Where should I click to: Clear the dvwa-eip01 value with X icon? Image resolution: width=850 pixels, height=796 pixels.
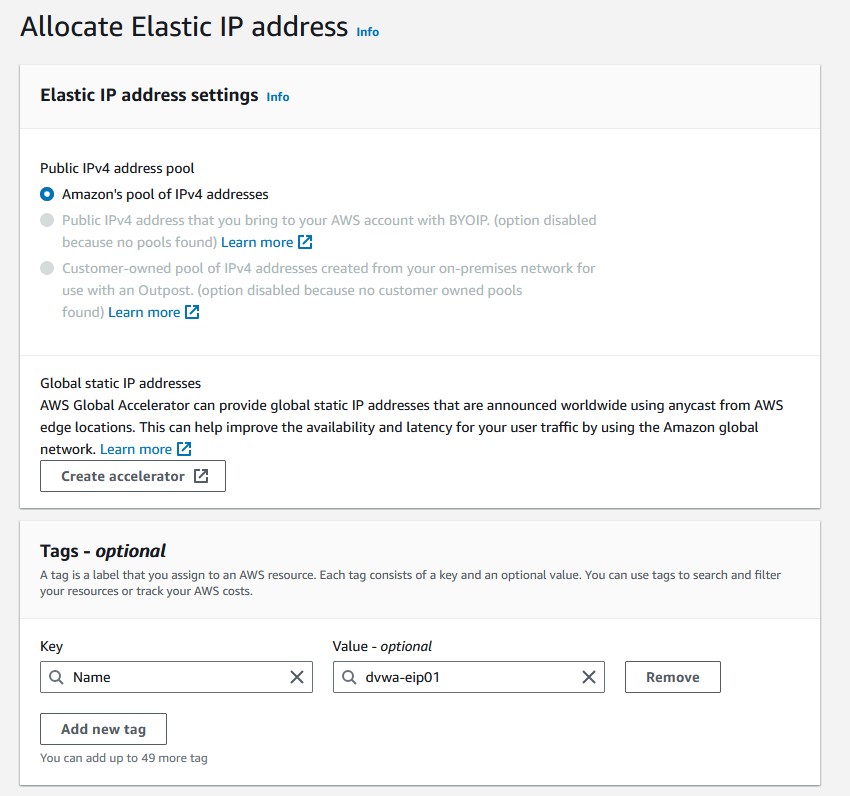point(589,677)
